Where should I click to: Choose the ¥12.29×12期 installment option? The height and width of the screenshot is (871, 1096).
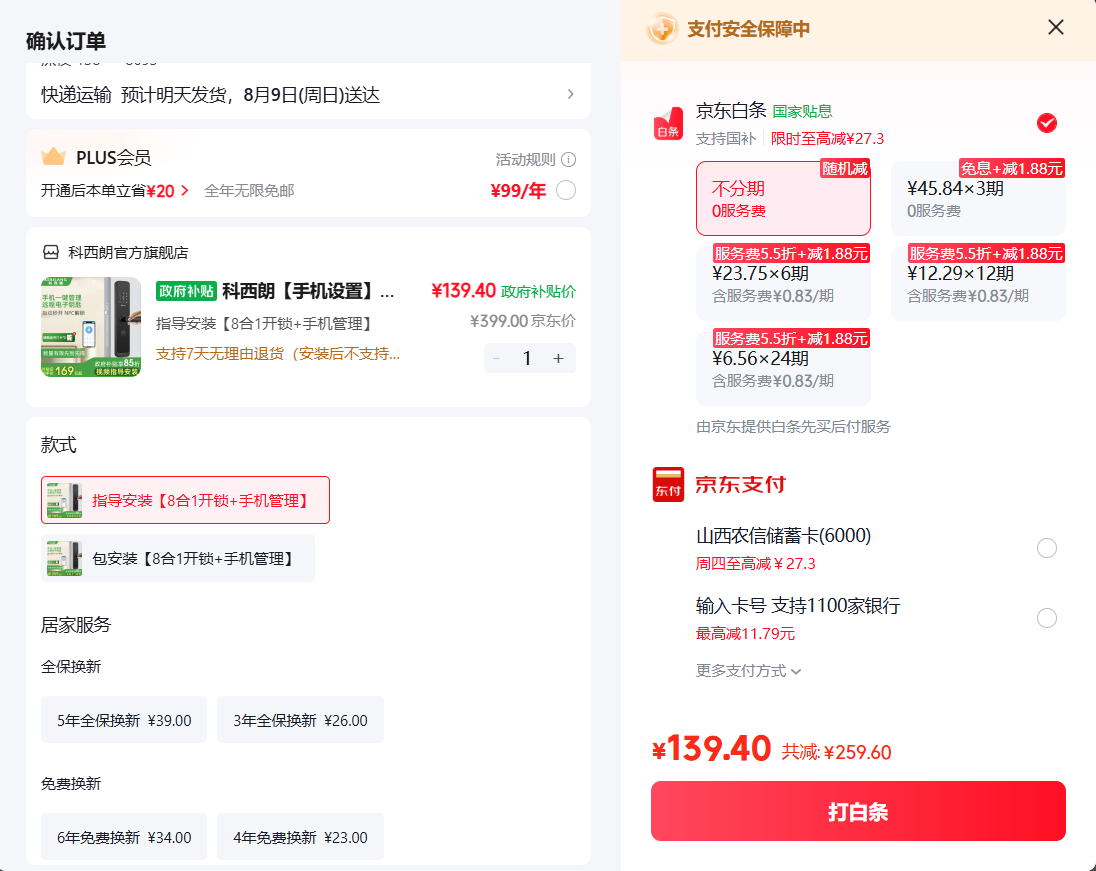click(x=979, y=283)
